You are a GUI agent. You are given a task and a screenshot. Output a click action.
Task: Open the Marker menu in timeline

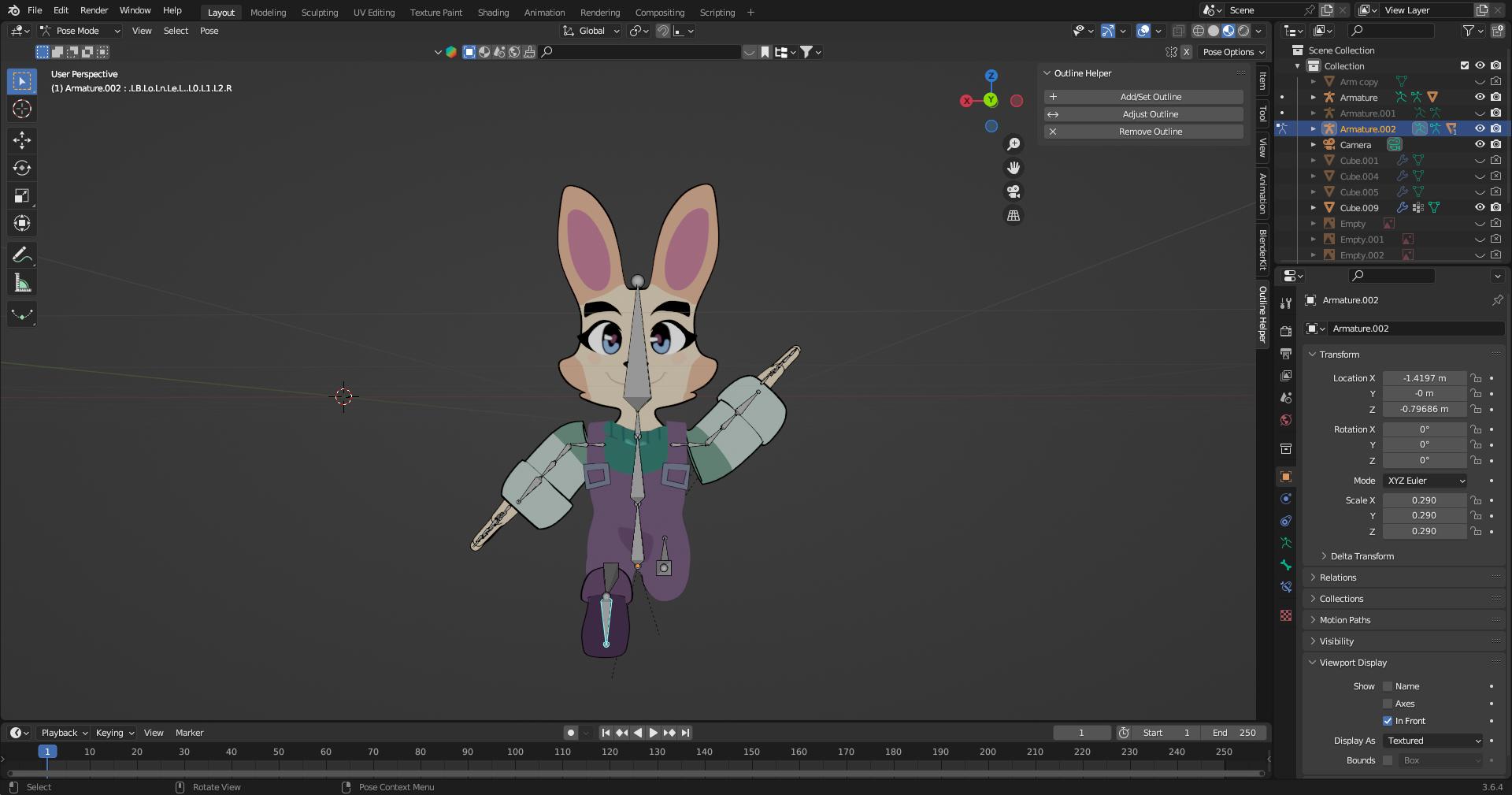pos(189,733)
